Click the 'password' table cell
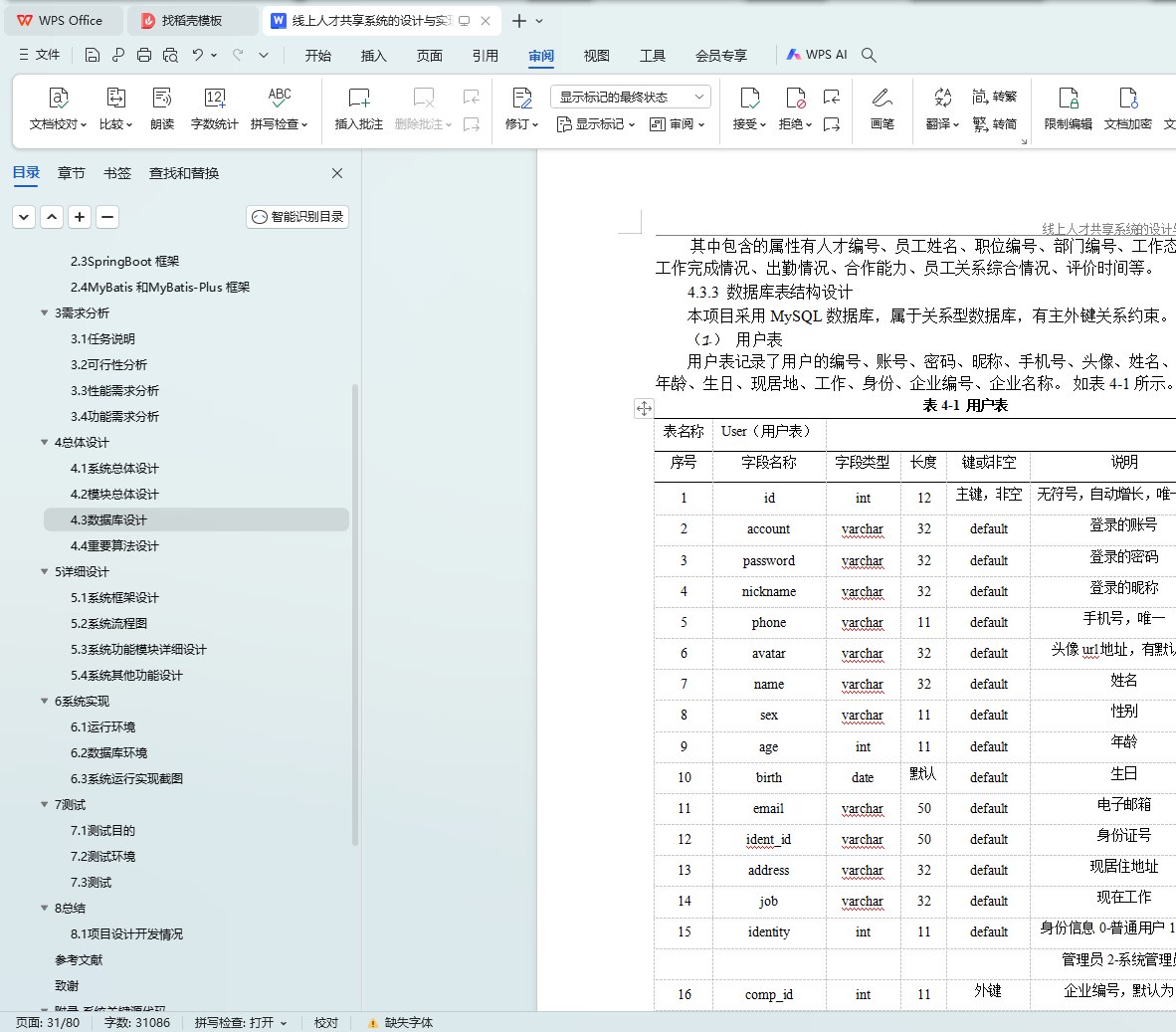This screenshot has width=1176, height=1032. coord(769,561)
